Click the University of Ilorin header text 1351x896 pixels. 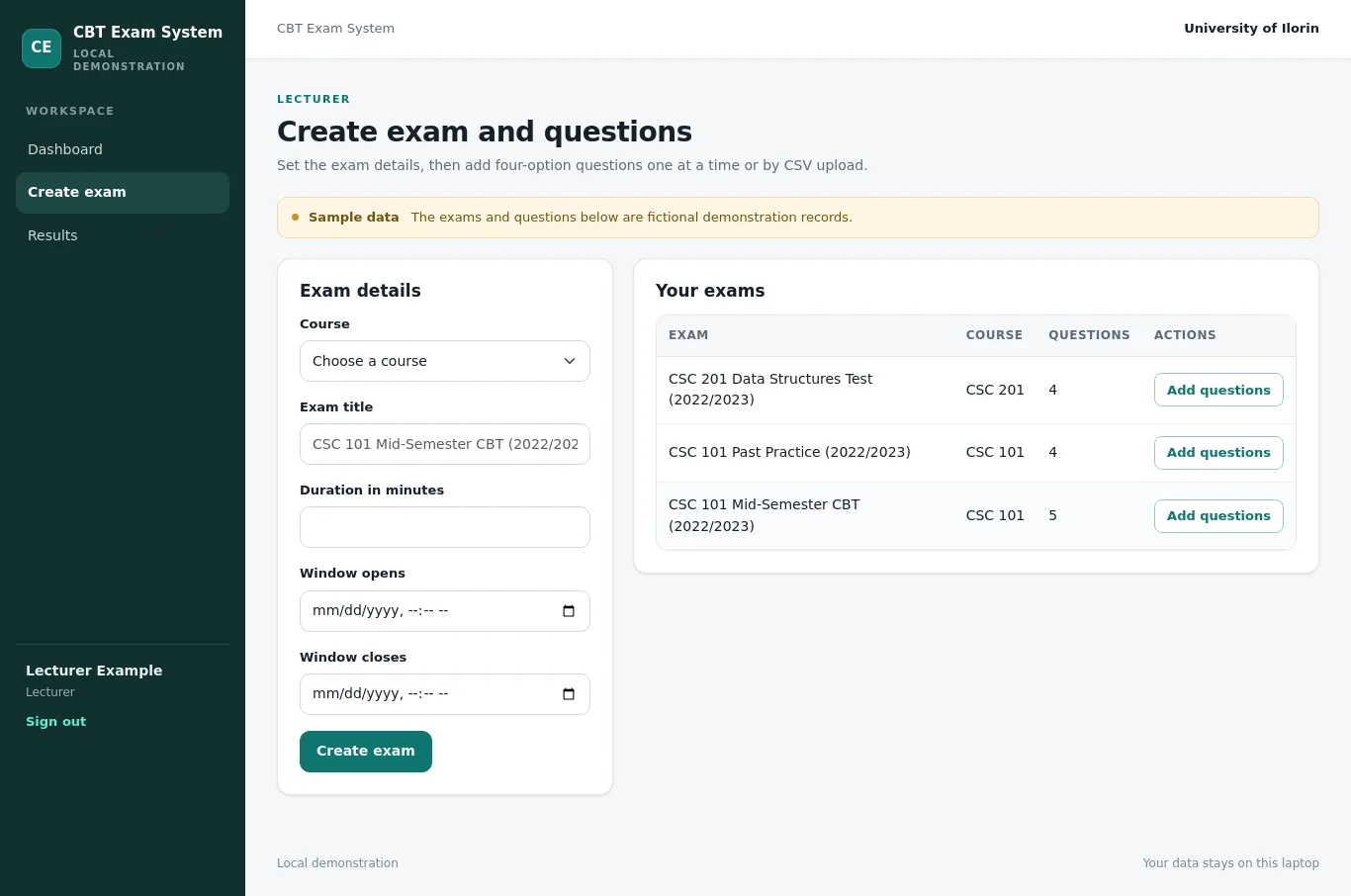click(x=1251, y=29)
